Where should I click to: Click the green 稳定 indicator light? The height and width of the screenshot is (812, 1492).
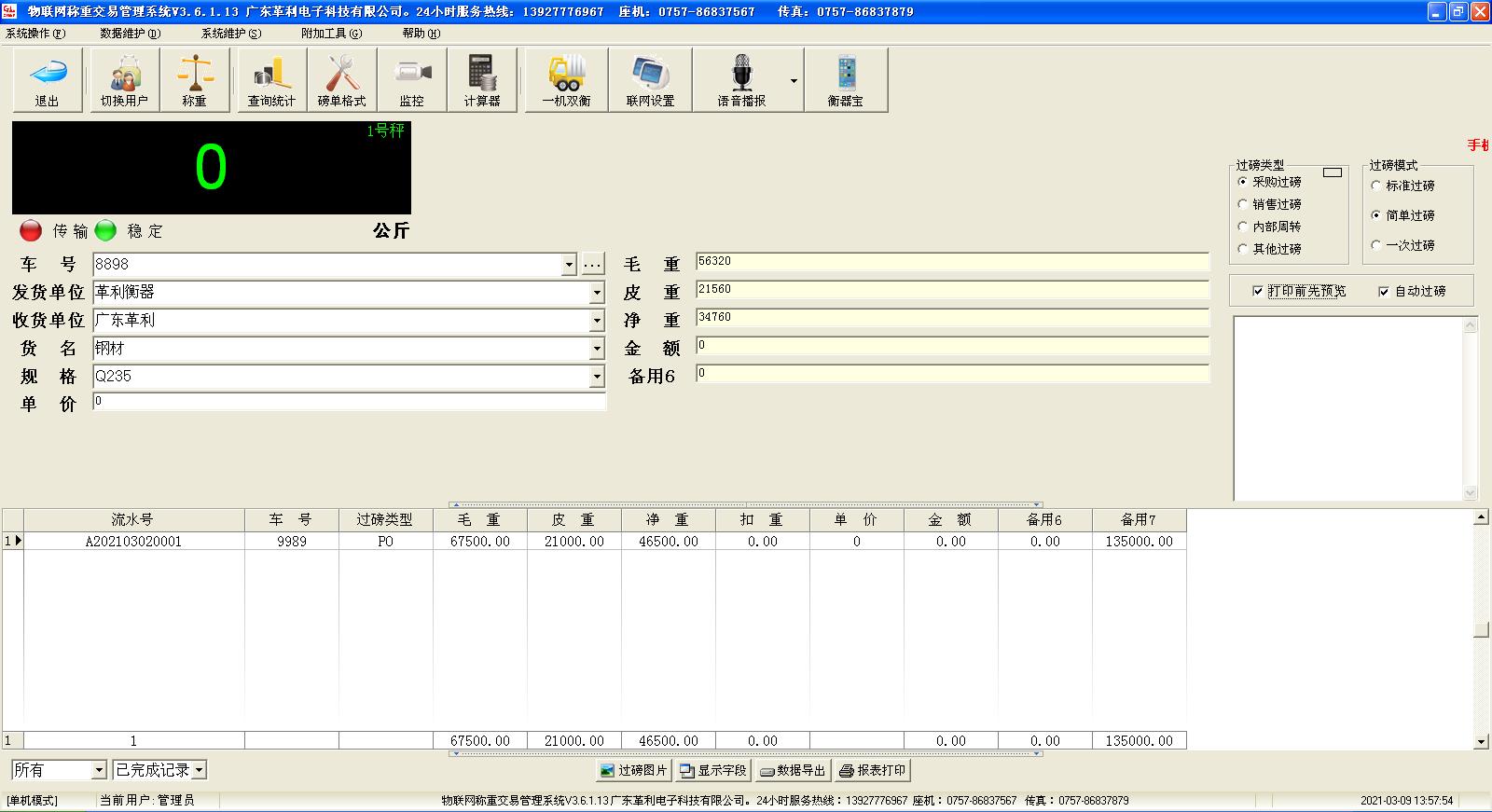105,230
